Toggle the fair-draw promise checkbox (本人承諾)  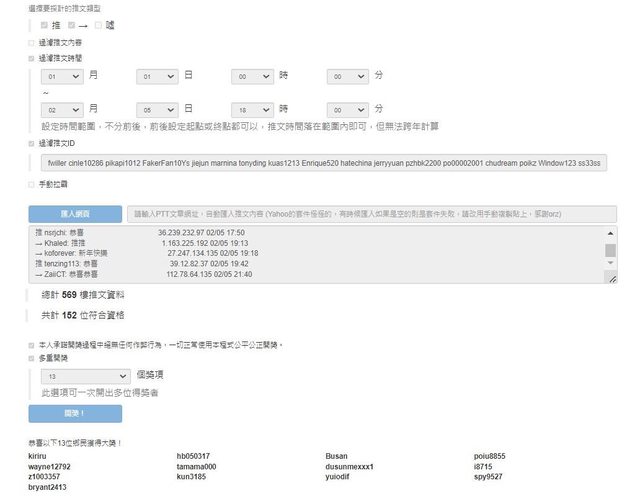click(31, 344)
